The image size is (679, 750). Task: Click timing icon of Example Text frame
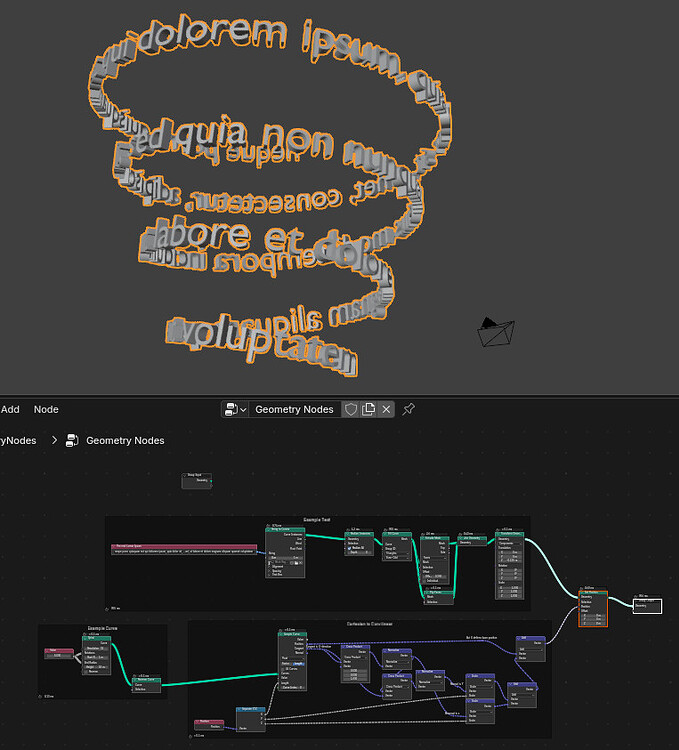click(107, 609)
